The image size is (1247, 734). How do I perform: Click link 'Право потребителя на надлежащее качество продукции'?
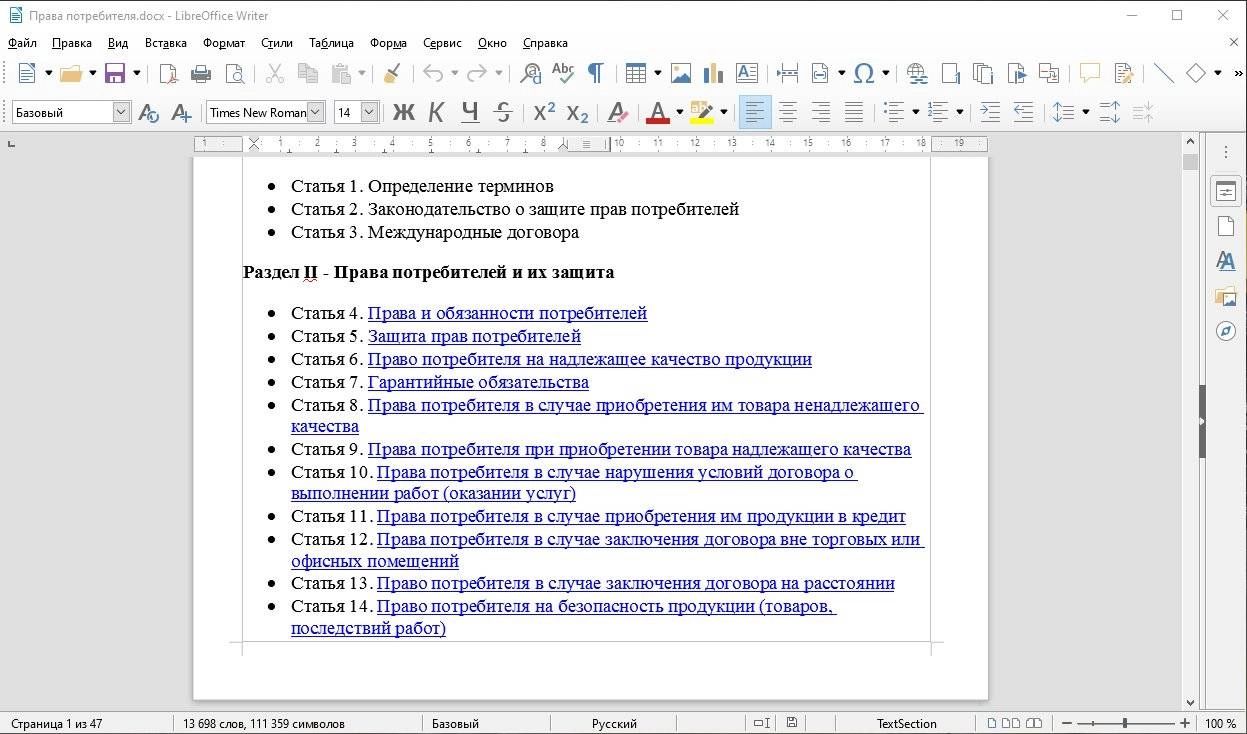coord(589,359)
